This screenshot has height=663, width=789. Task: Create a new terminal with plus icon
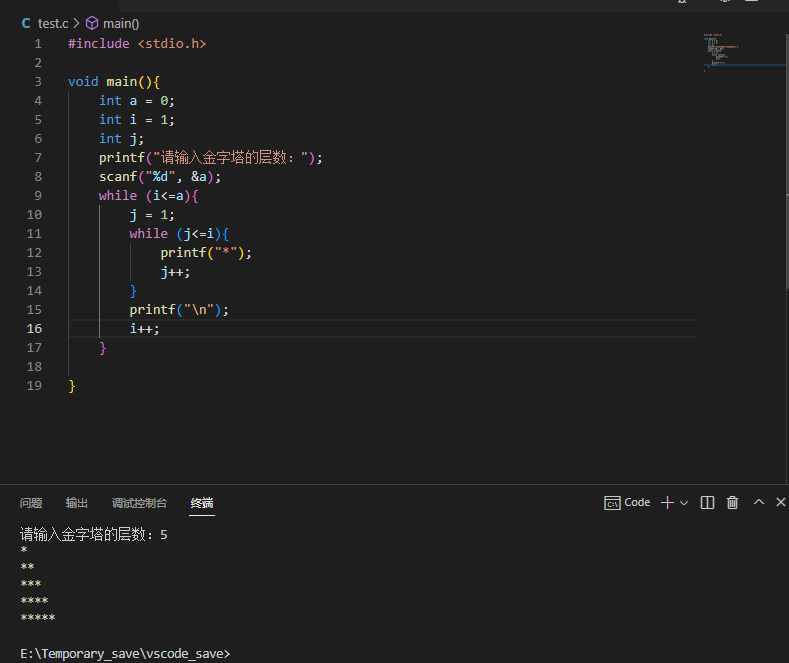click(x=667, y=503)
